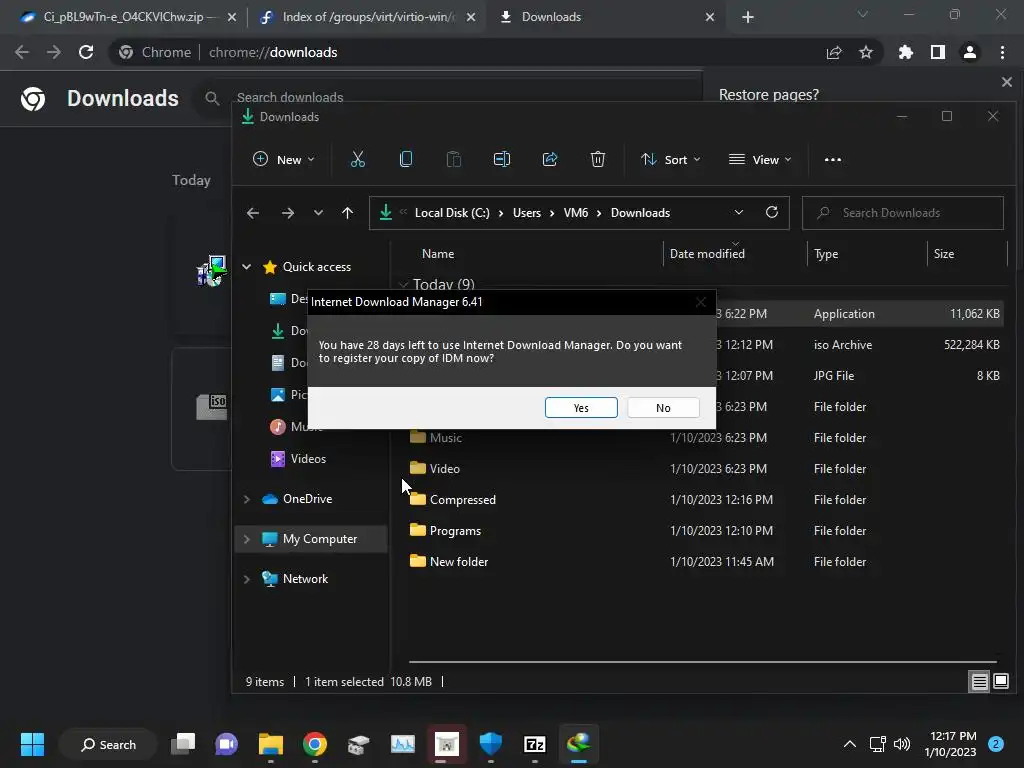The image size is (1024, 768).
Task: Click Local Disk (C:) in address path
Action: (x=452, y=213)
